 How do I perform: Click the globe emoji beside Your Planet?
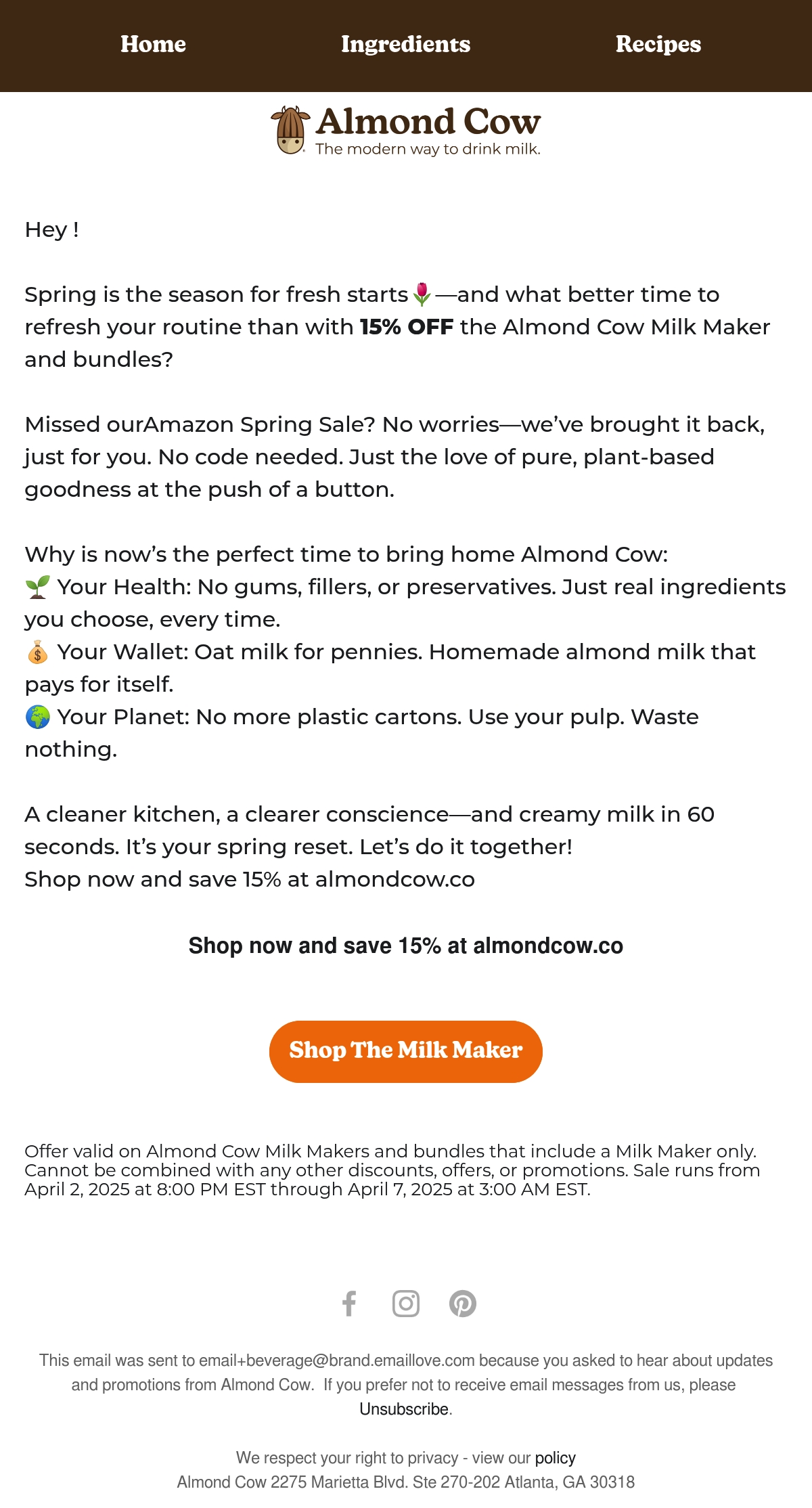(38, 717)
